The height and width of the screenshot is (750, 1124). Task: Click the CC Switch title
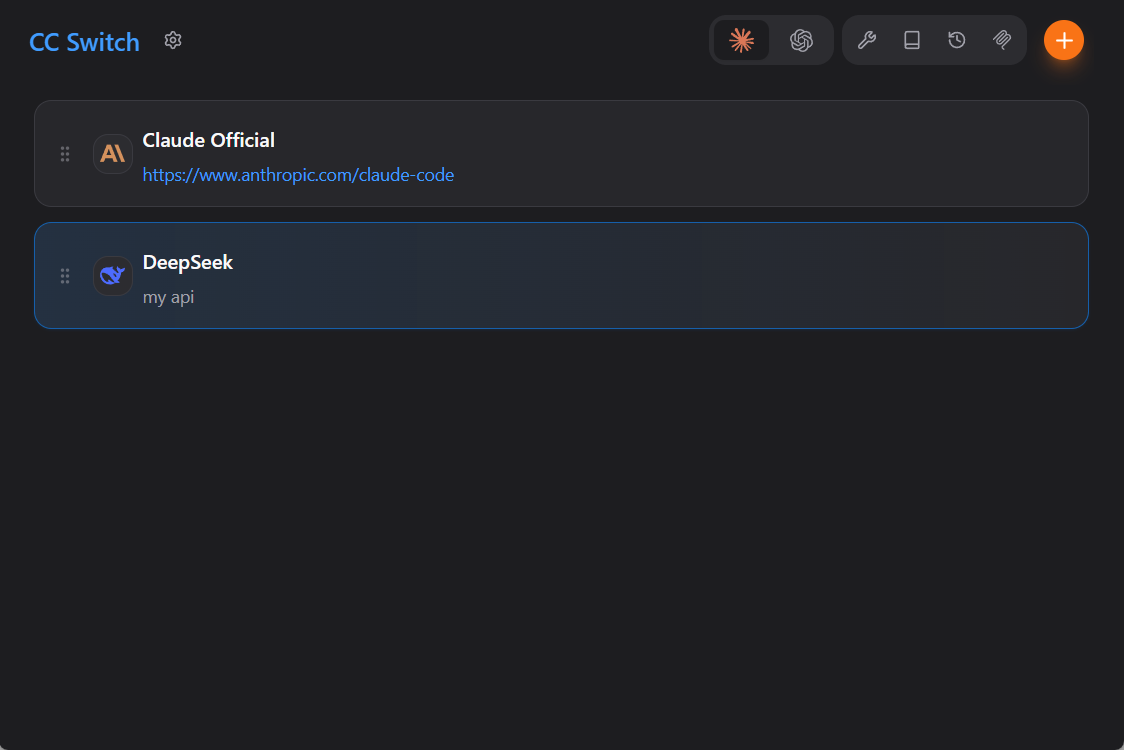[85, 42]
